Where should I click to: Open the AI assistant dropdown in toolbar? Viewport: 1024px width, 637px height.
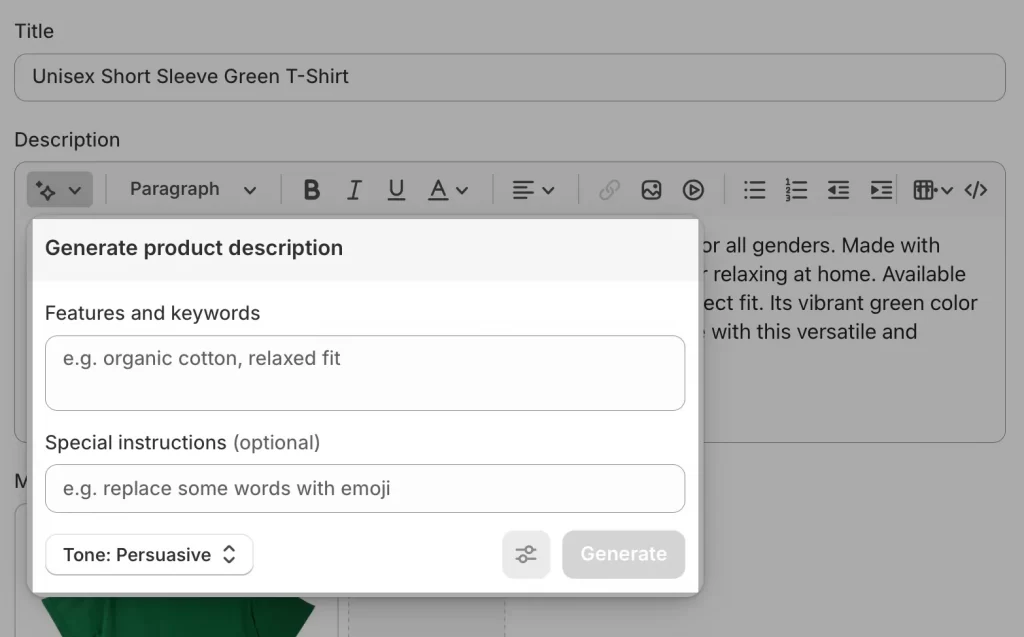coord(59,189)
